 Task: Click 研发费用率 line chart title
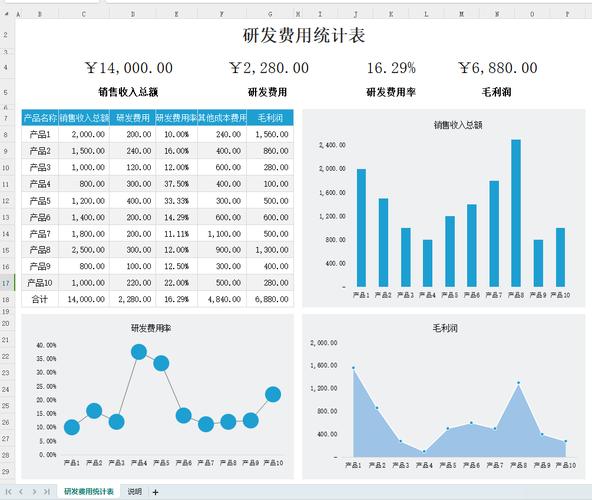pyautogui.click(x=151, y=328)
